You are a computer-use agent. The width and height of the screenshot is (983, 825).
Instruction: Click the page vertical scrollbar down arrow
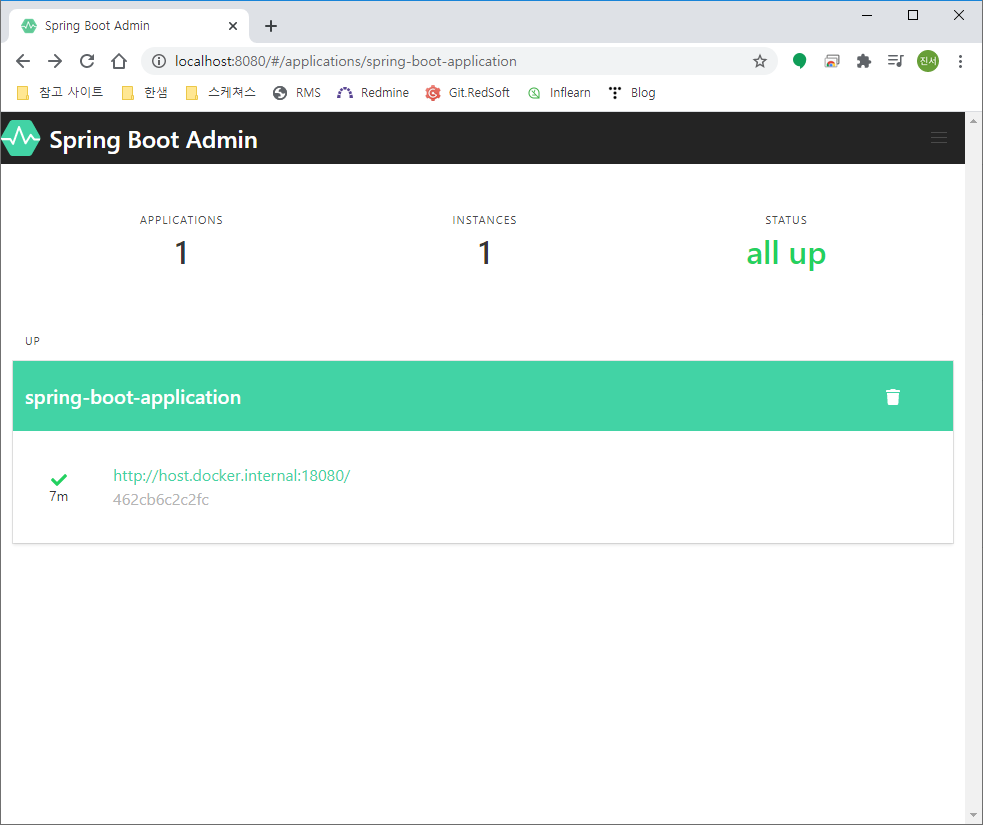974,816
